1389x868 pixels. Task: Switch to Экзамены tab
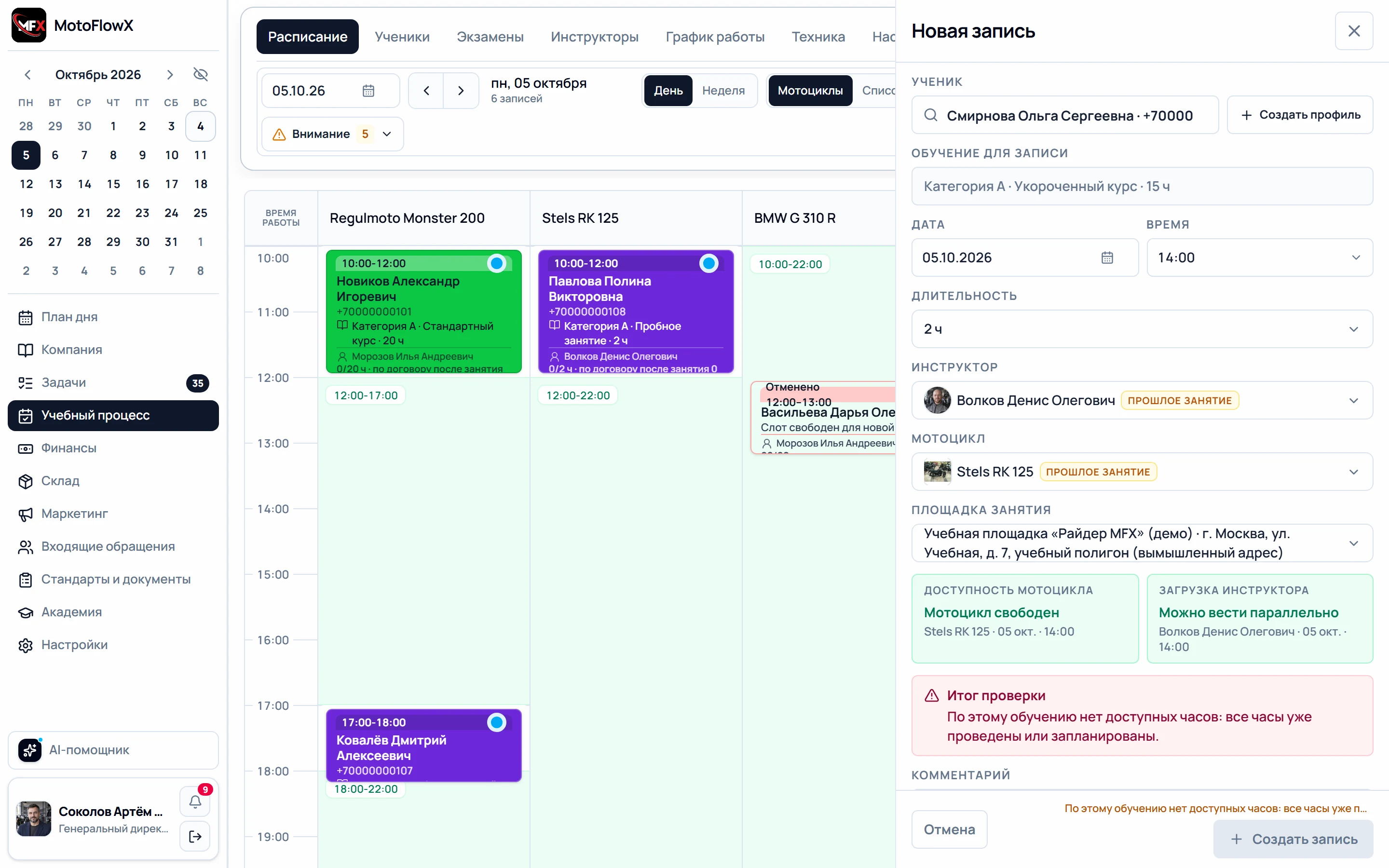pos(490,37)
